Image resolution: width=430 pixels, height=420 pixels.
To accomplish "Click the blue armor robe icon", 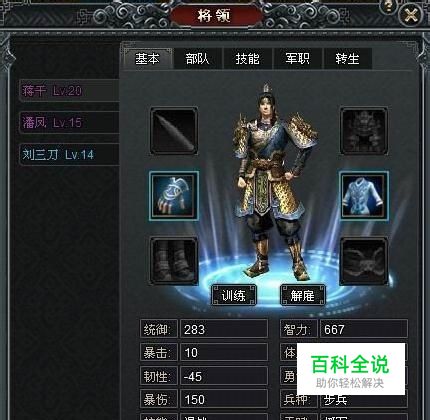I will 364,196.
